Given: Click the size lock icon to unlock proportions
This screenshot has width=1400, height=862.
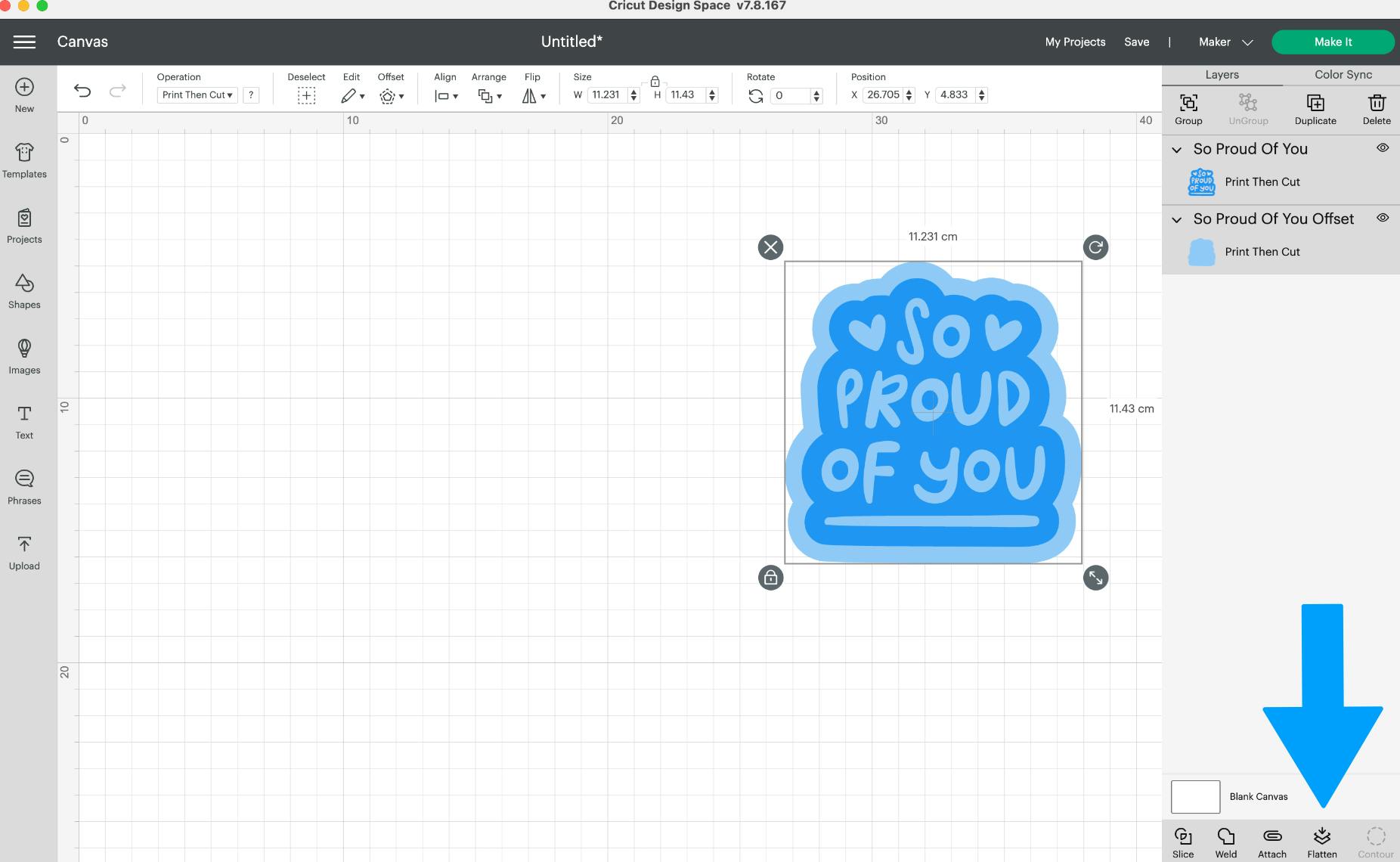Looking at the screenshot, I should (654, 81).
